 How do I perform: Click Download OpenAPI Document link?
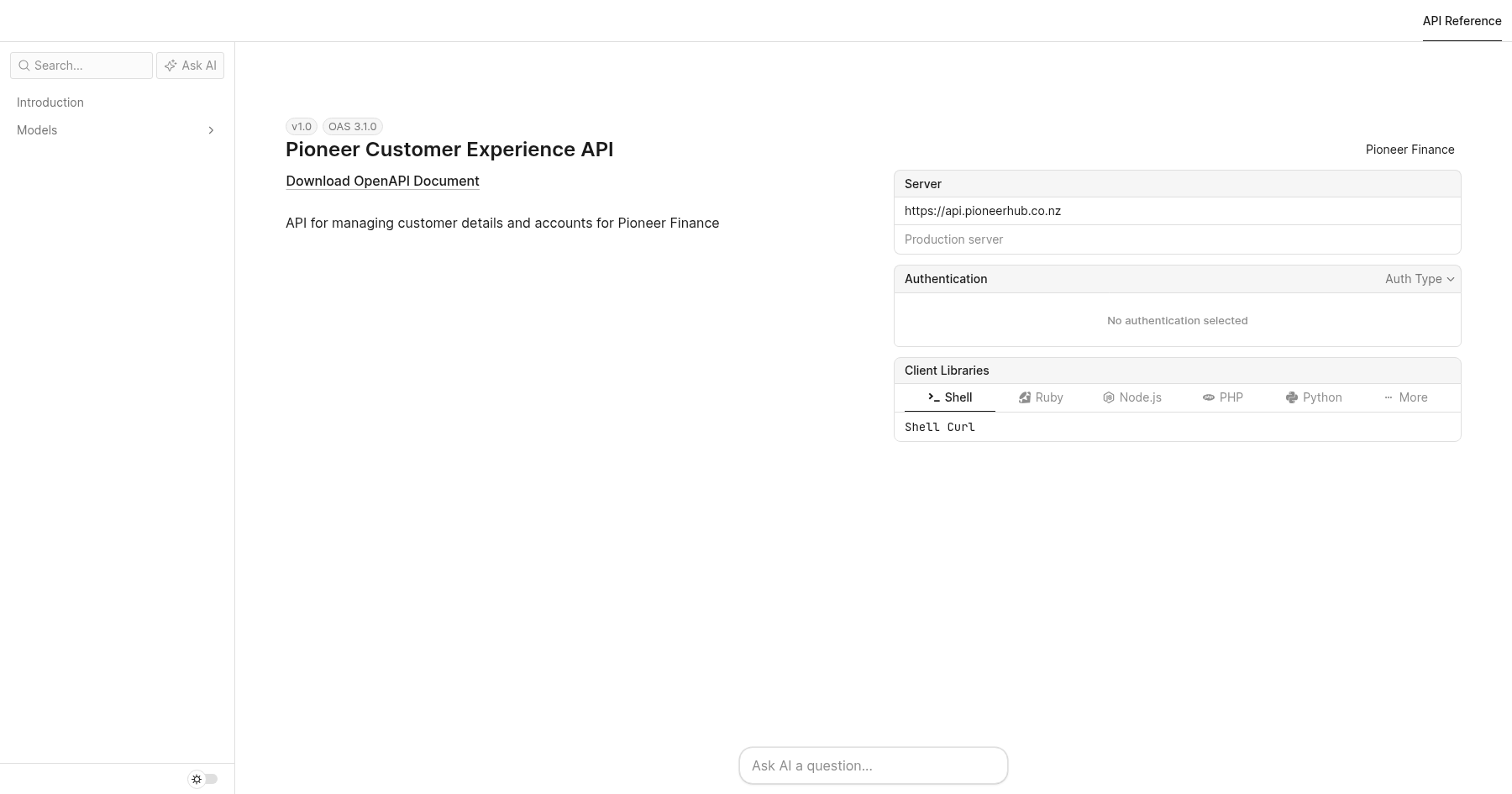(382, 181)
